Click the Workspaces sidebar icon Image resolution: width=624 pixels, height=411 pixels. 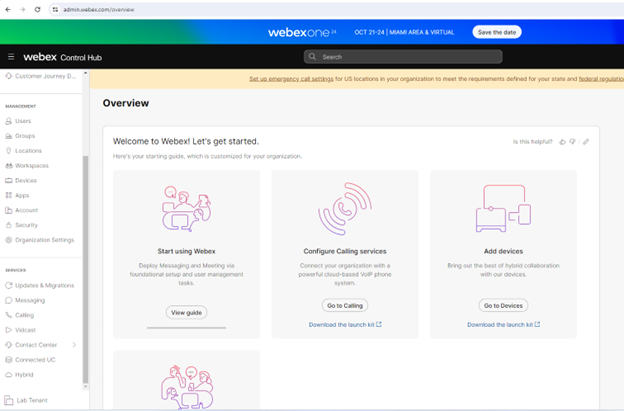click(8, 166)
